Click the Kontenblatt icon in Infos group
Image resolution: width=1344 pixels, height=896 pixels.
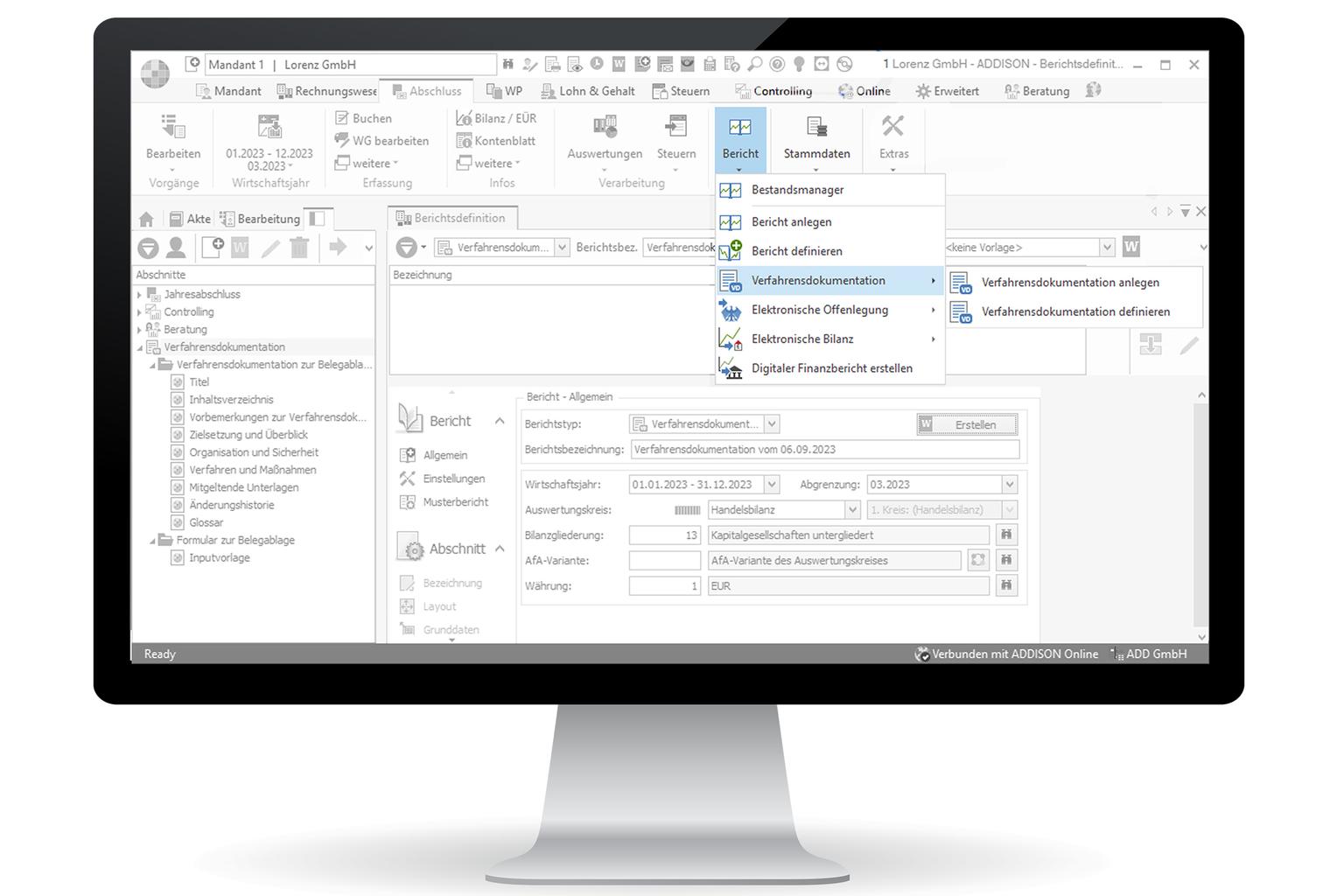[x=465, y=141]
